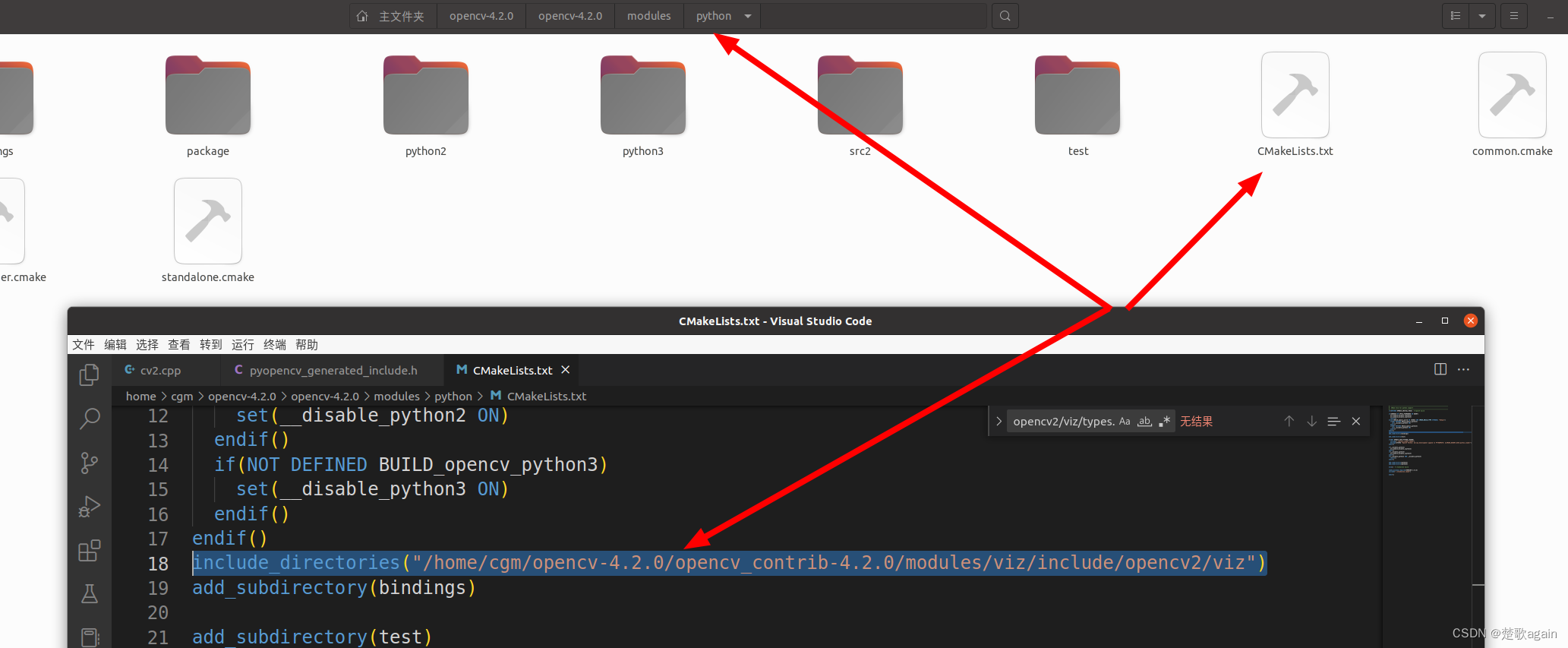Image resolution: width=1568 pixels, height=648 pixels.
Task: Open the 文件 menu
Action: (x=84, y=345)
